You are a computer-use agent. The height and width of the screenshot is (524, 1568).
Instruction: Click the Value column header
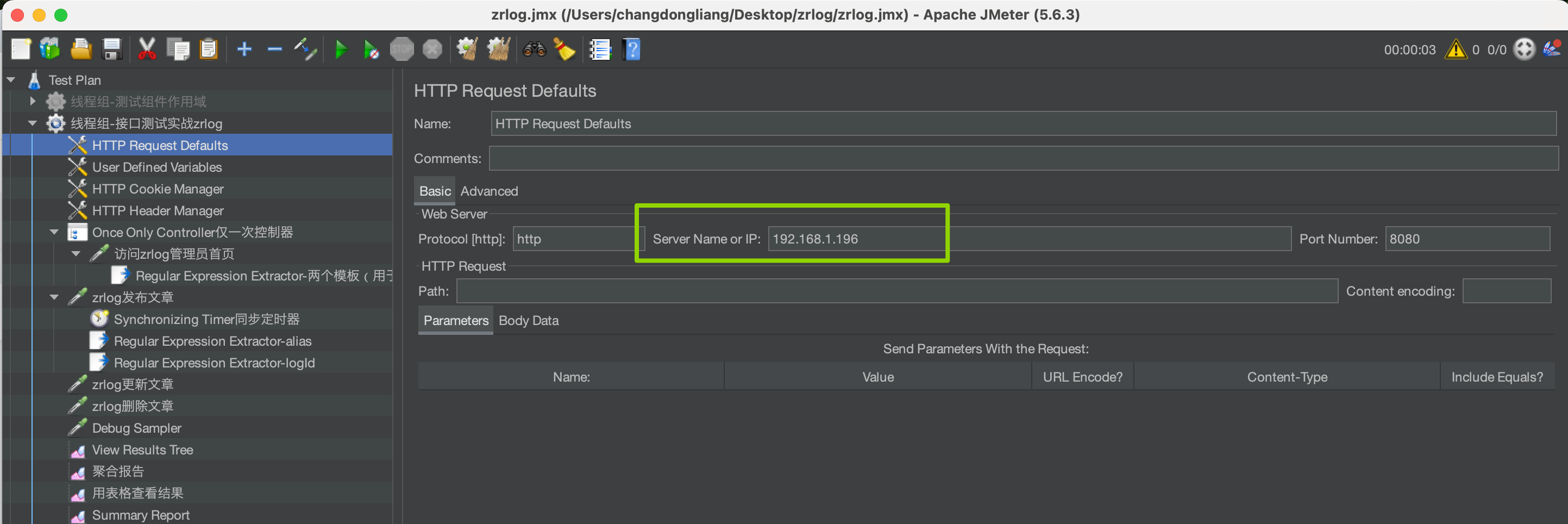click(x=878, y=377)
